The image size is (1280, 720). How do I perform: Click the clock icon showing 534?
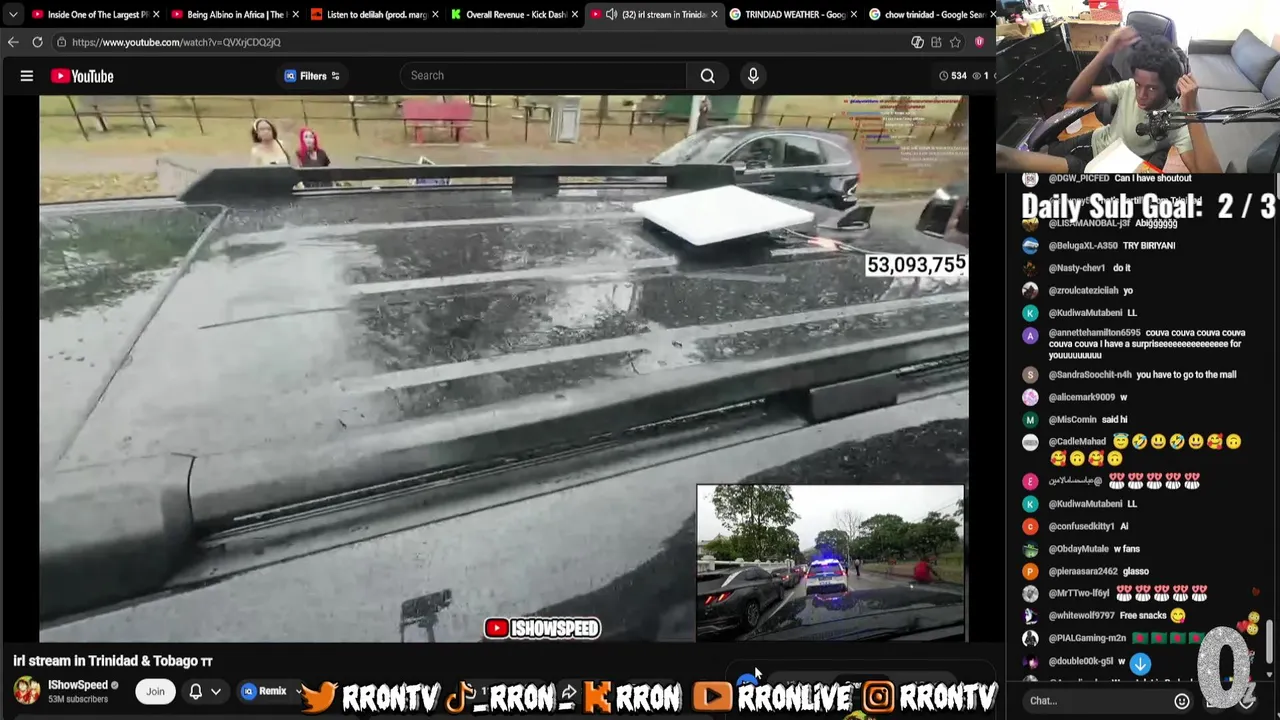coord(943,76)
